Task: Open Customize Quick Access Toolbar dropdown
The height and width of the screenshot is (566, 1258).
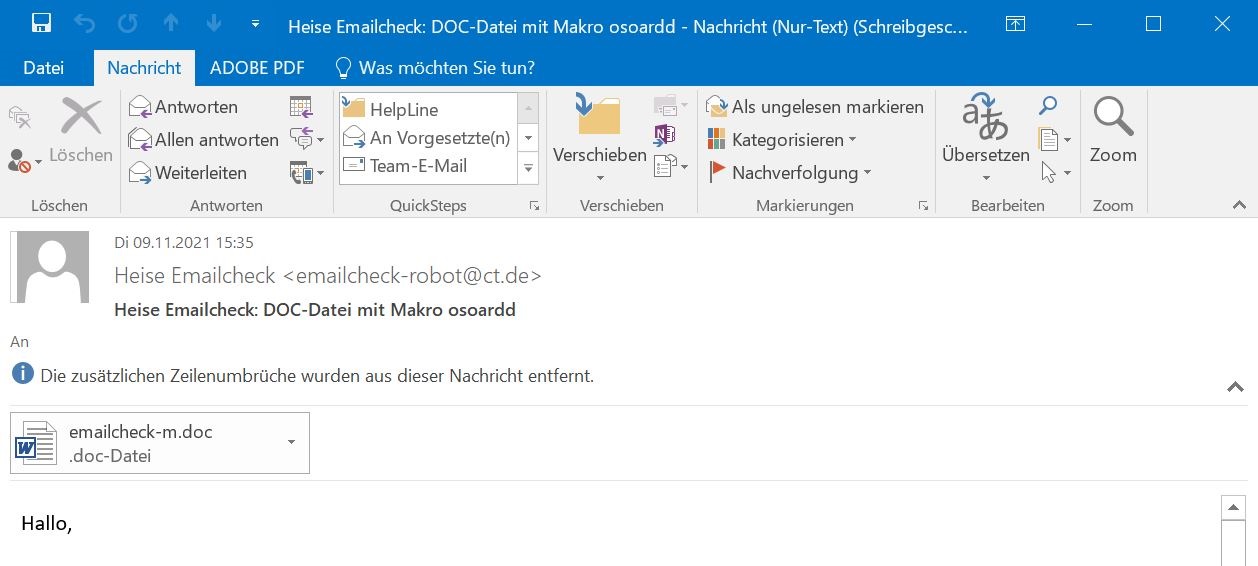Action: 256,24
